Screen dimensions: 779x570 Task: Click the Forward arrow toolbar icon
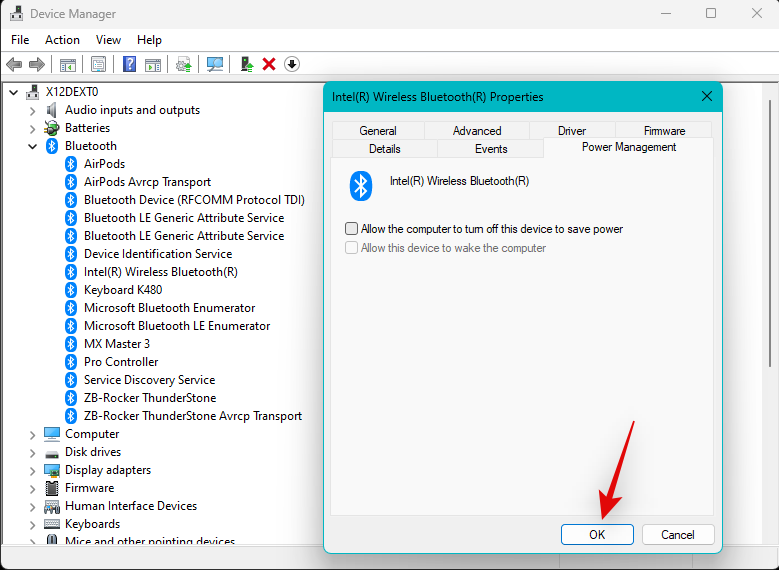[37, 64]
